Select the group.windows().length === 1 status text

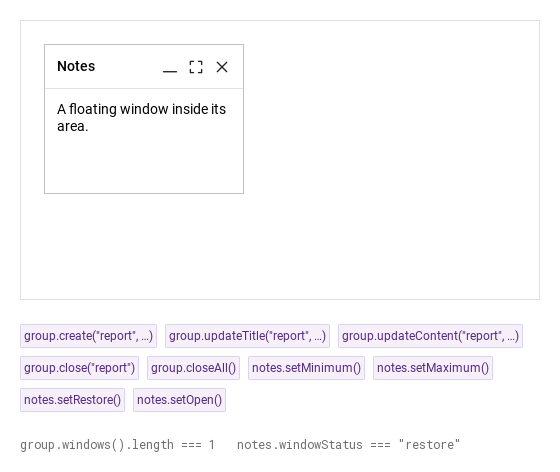pos(117,445)
